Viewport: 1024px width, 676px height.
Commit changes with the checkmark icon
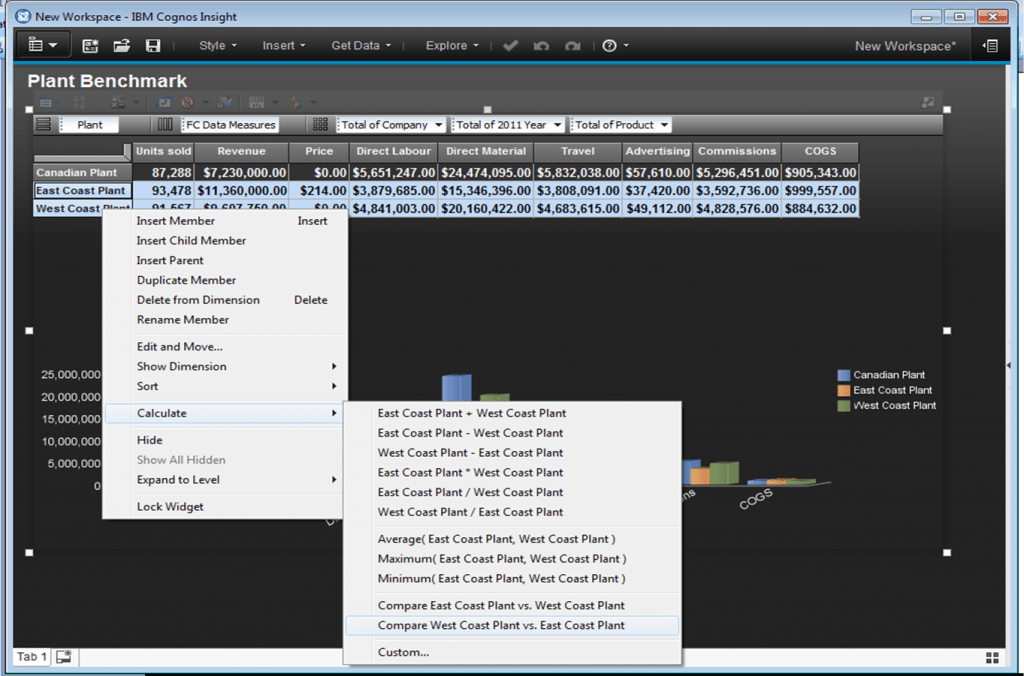point(511,45)
